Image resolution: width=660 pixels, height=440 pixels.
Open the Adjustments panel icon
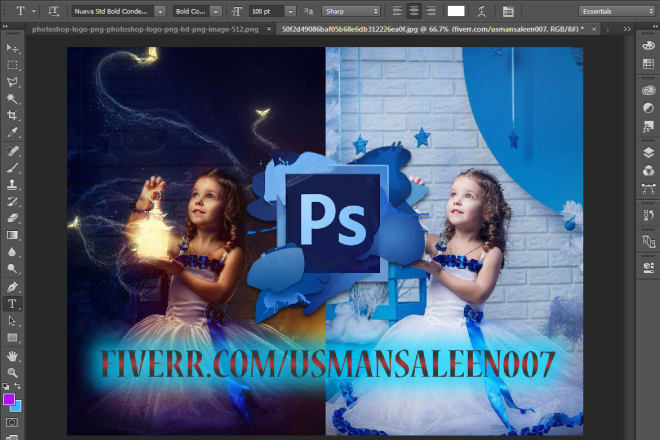click(x=648, y=108)
